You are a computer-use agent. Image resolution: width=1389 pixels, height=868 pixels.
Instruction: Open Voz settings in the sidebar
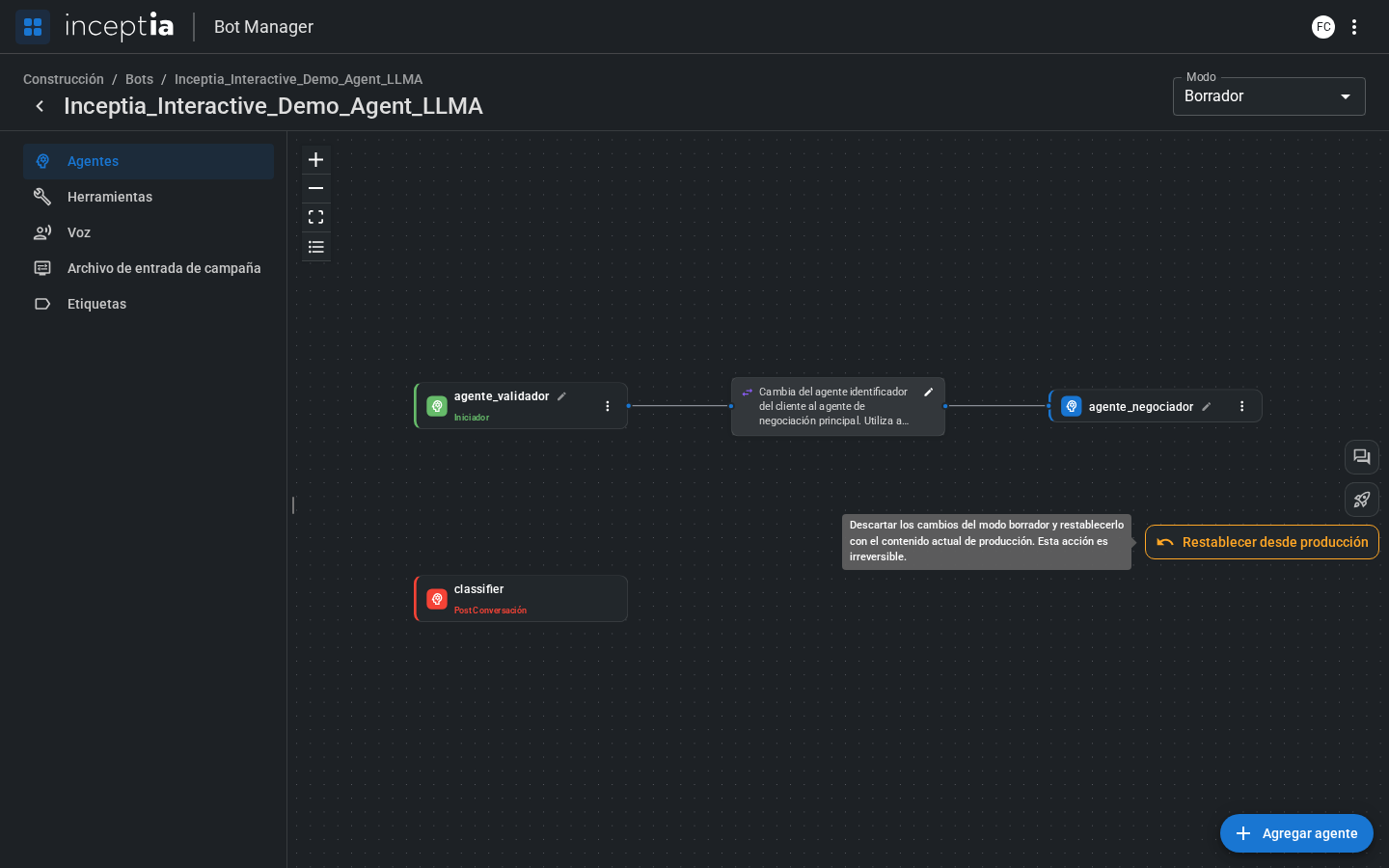(x=149, y=232)
